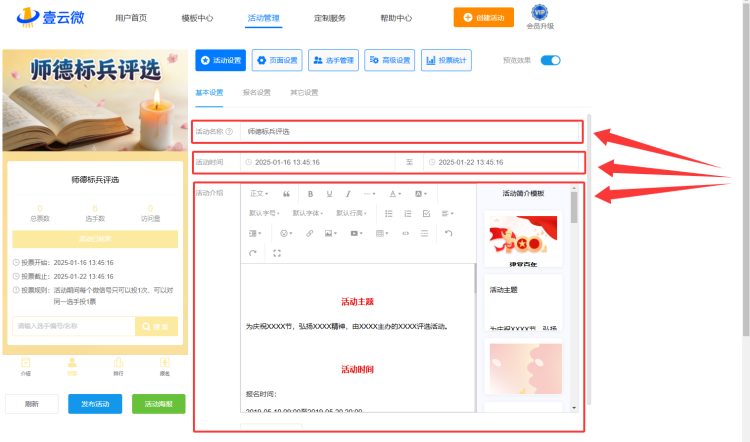Open the 排行 ranking icon in phone preview
The image size is (750, 442).
118,366
